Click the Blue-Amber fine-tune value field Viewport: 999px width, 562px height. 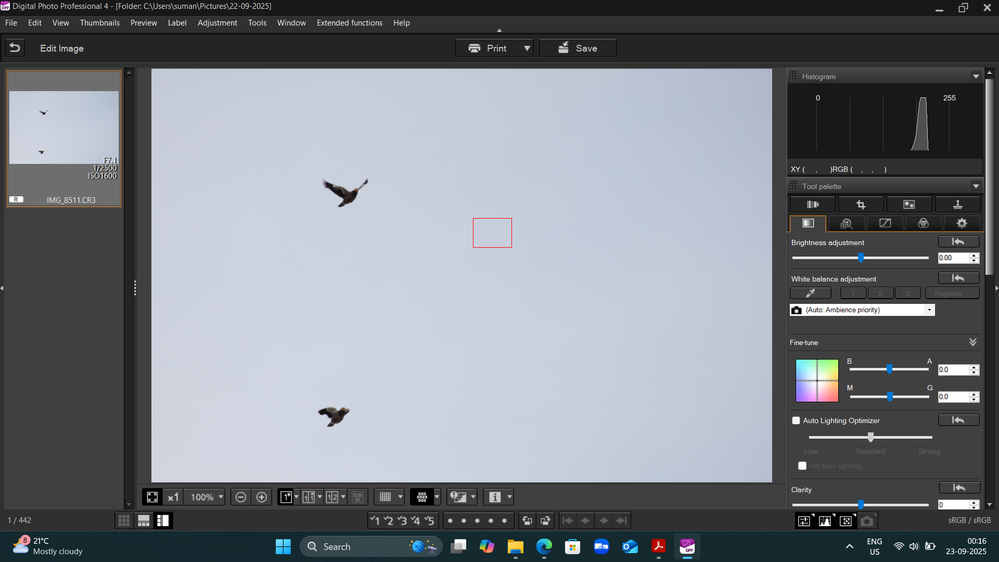tap(953, 370)
